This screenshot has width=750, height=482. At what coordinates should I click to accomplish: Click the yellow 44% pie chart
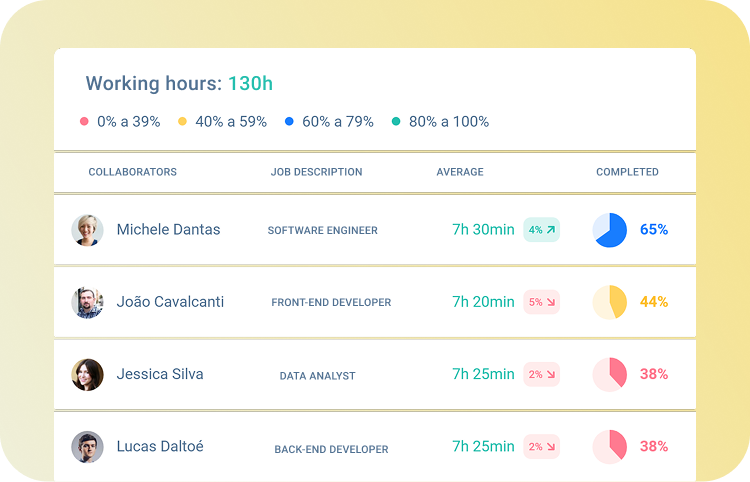click(610, 302)
